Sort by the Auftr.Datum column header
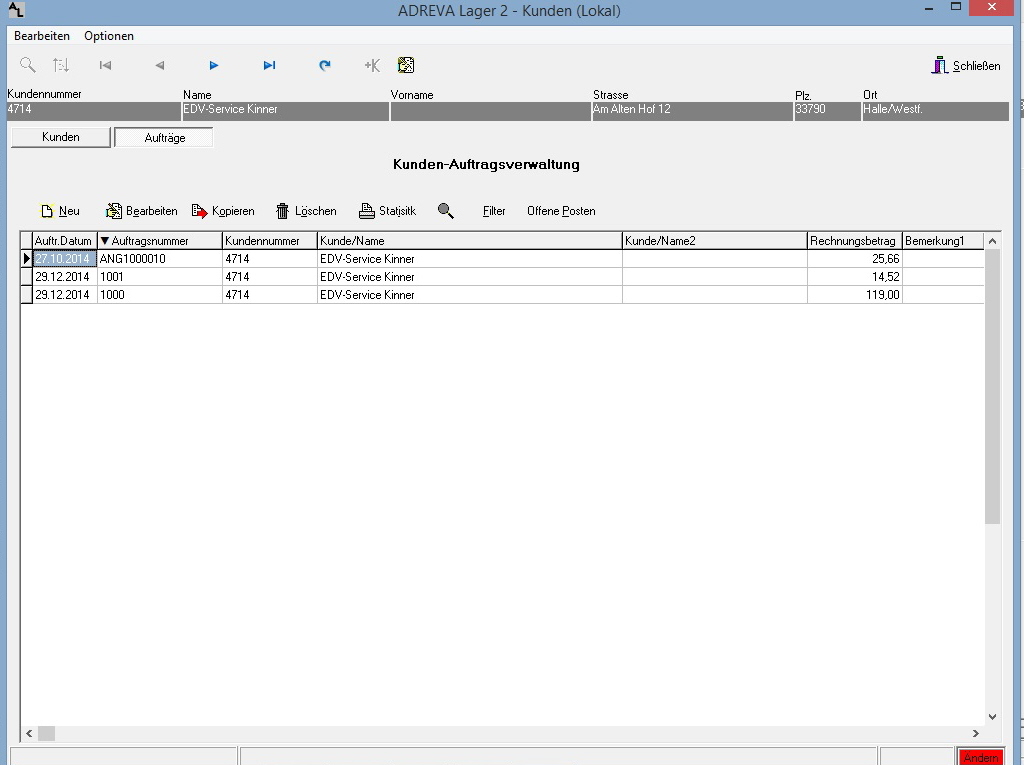Image resolution: width=1024 pixels, height=765 pixels. click(x=65, y=240)
